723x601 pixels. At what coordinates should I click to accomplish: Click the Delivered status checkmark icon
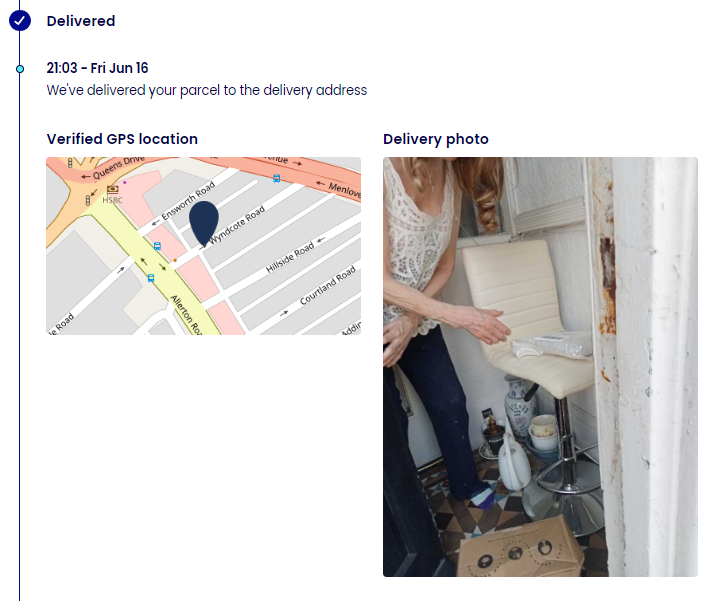(20, 20)
